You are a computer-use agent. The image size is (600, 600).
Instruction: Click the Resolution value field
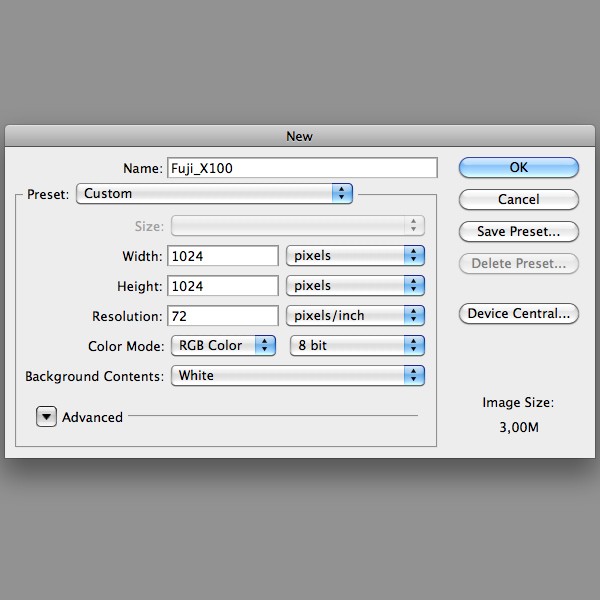[x=223, y=316]
